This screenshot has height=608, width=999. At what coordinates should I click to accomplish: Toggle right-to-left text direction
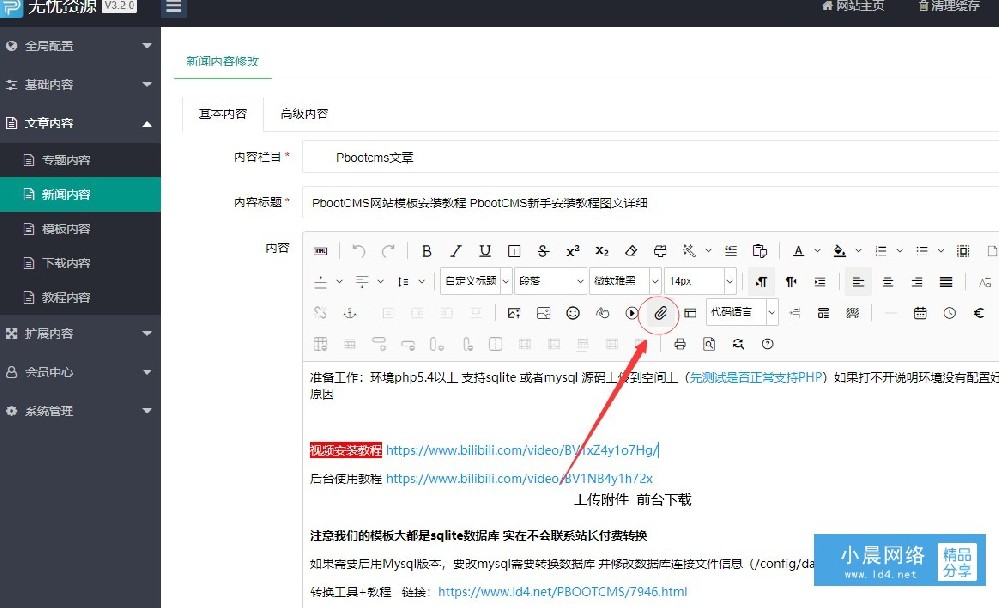(791, 282)
